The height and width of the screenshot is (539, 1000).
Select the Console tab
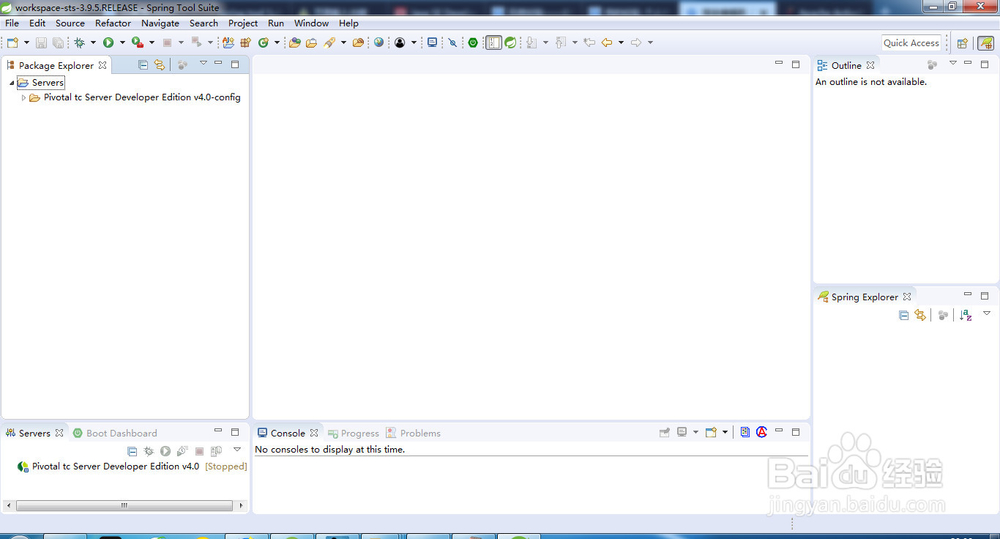coord(288,433)
